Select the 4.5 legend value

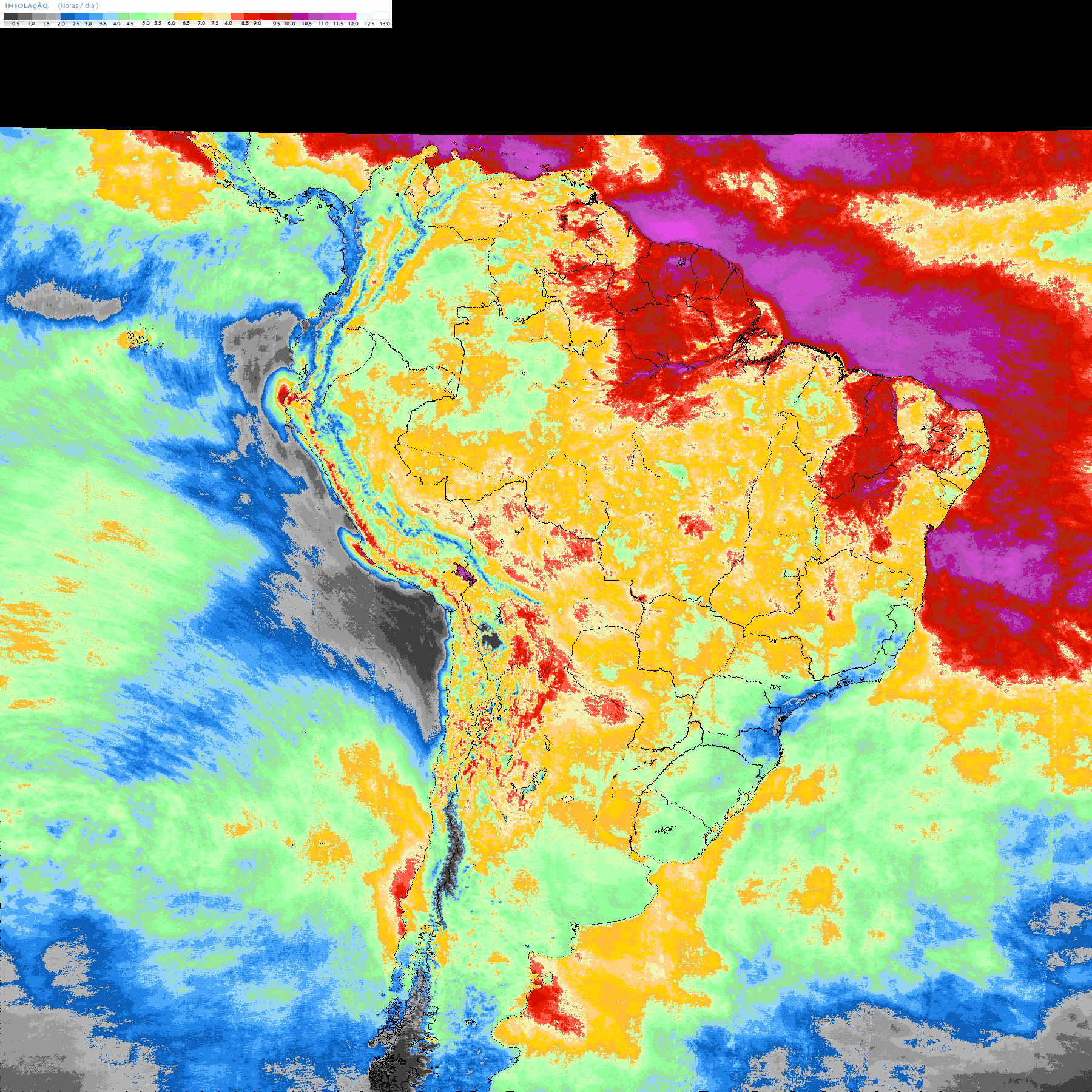(x=130, y=24)
